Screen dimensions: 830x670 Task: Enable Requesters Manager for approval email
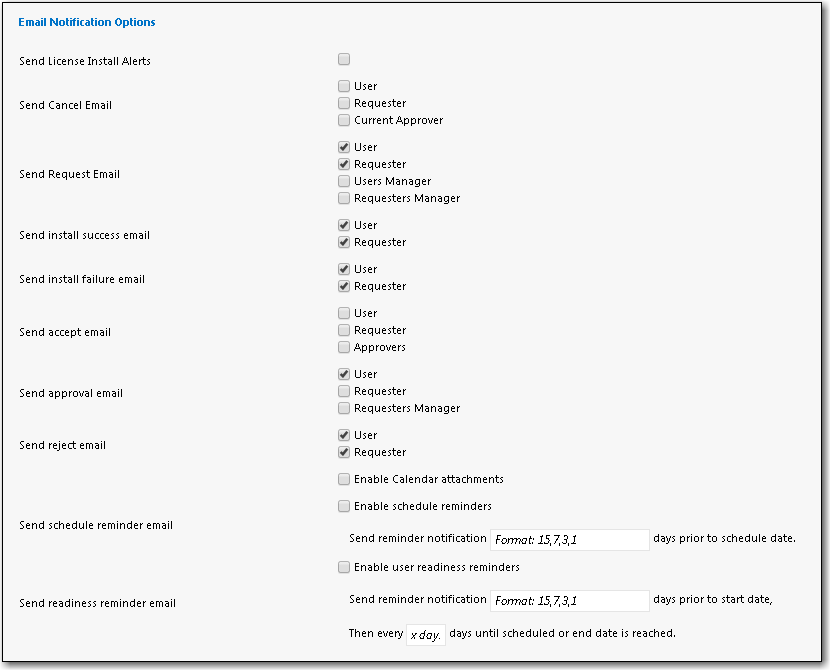point(344,408)
